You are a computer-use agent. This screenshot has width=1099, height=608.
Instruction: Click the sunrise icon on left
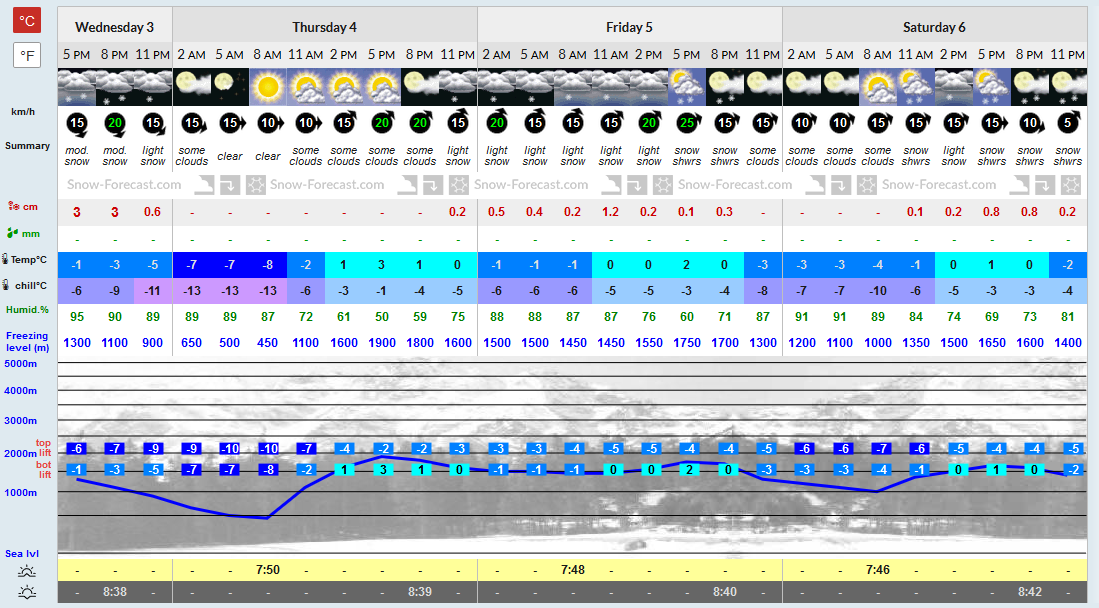(27, 570)
